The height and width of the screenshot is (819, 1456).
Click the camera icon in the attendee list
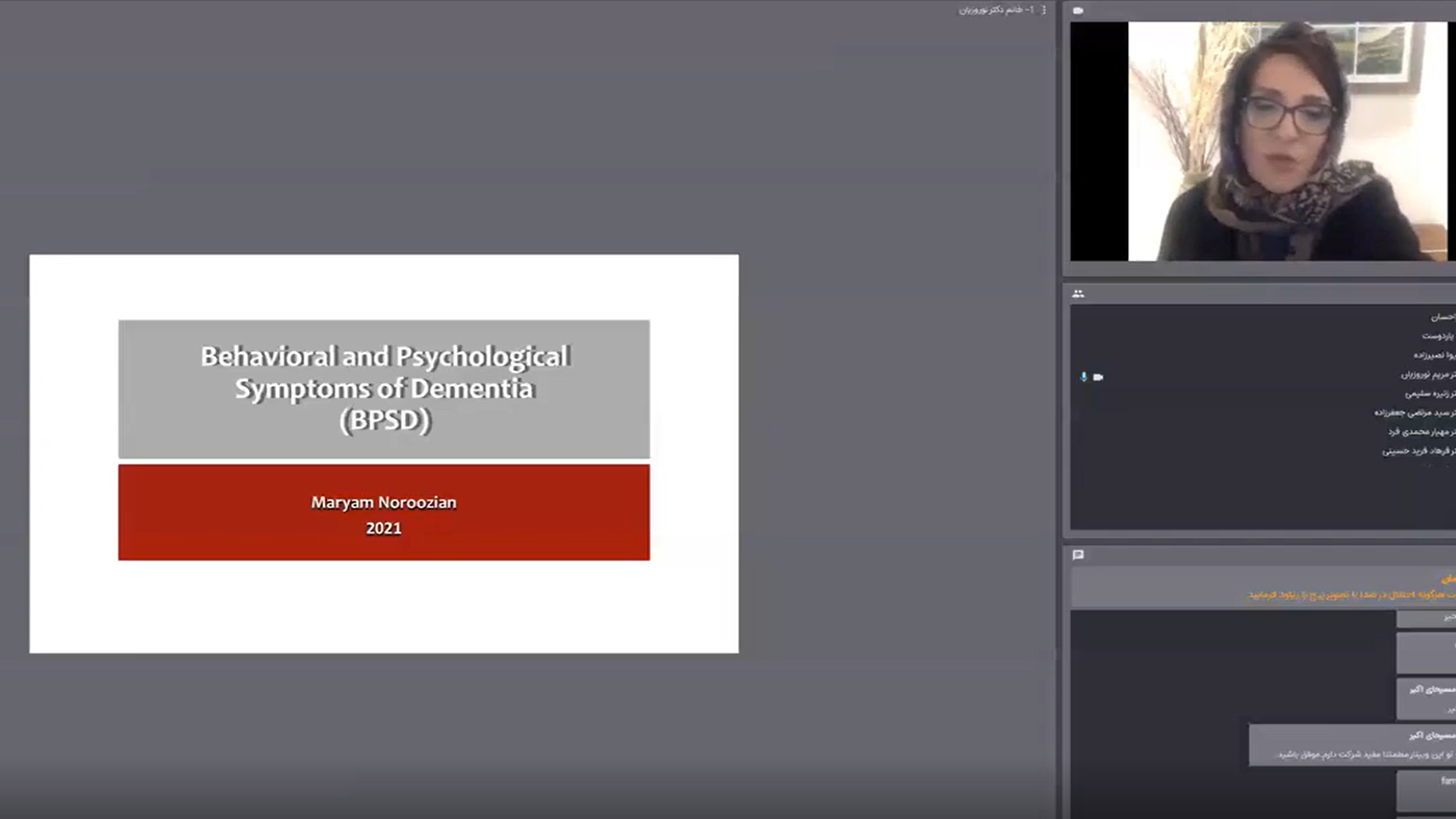[x=1098, y=377]
